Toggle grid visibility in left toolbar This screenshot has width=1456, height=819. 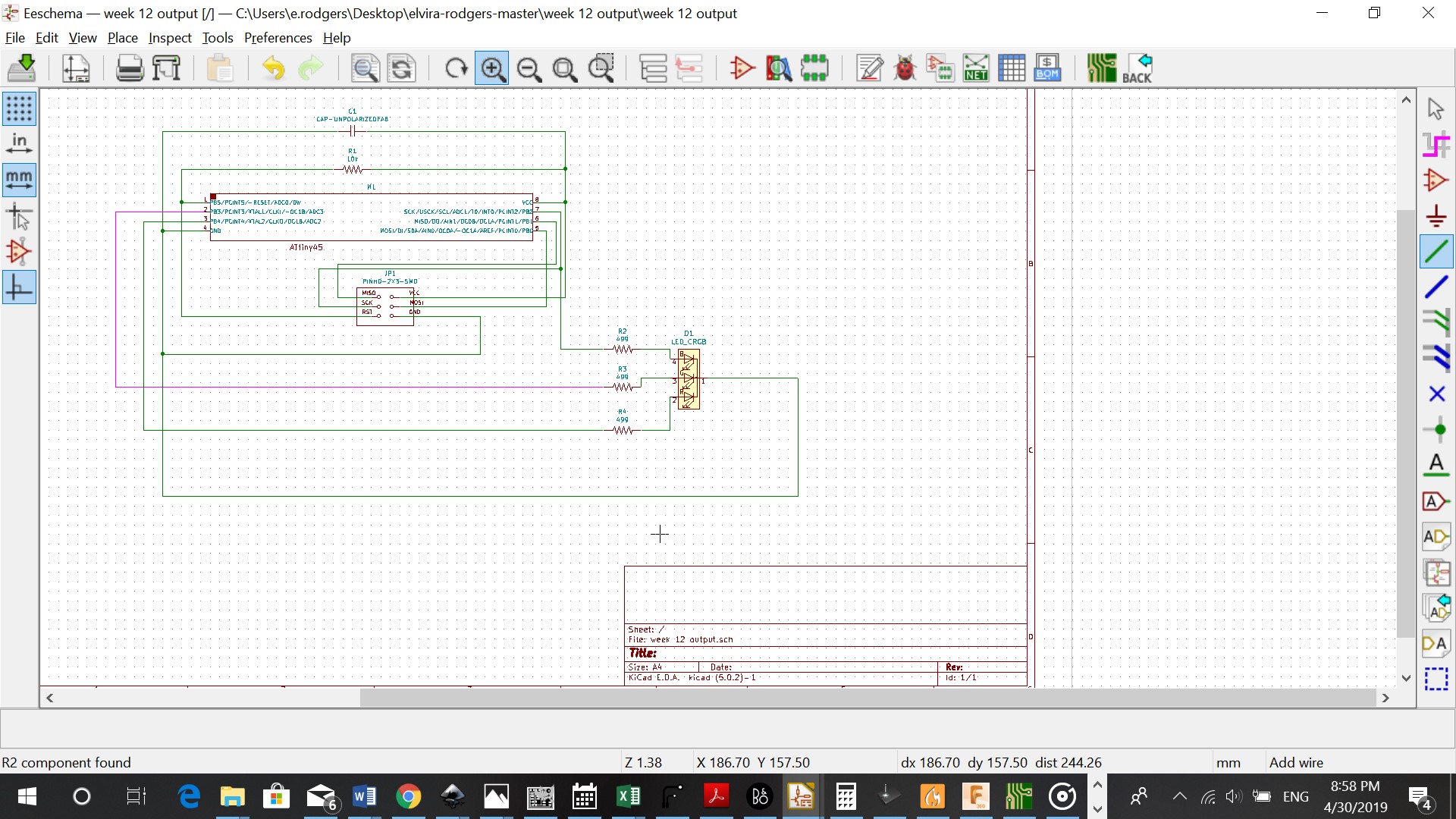[x=19, y=108]
